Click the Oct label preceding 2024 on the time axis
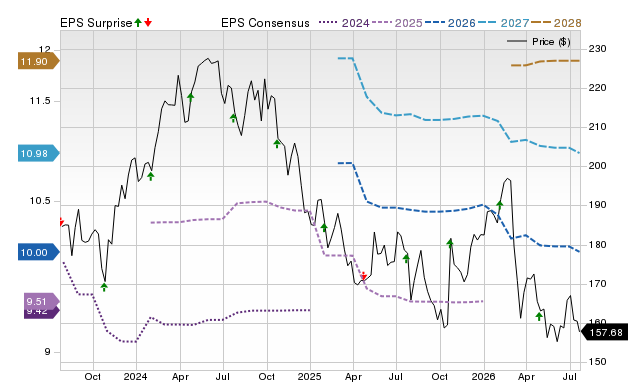Image resolution: width=640 pixels, height=382 pixels. 93,376
